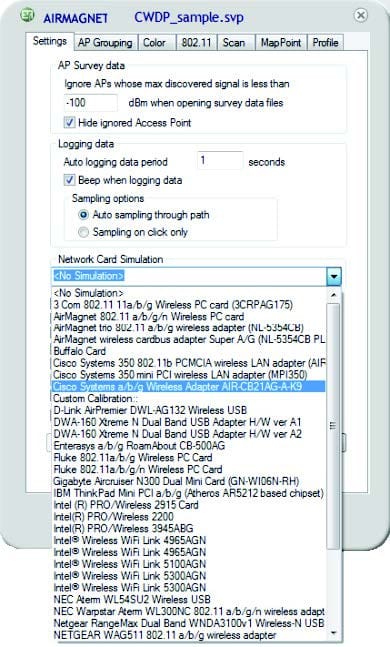Viewport: 390px width, 647px height.
Task: Select Cisco Systems AIR-CB21AG-A-K9 adapter entry
Action: click(x=189, y=387)
